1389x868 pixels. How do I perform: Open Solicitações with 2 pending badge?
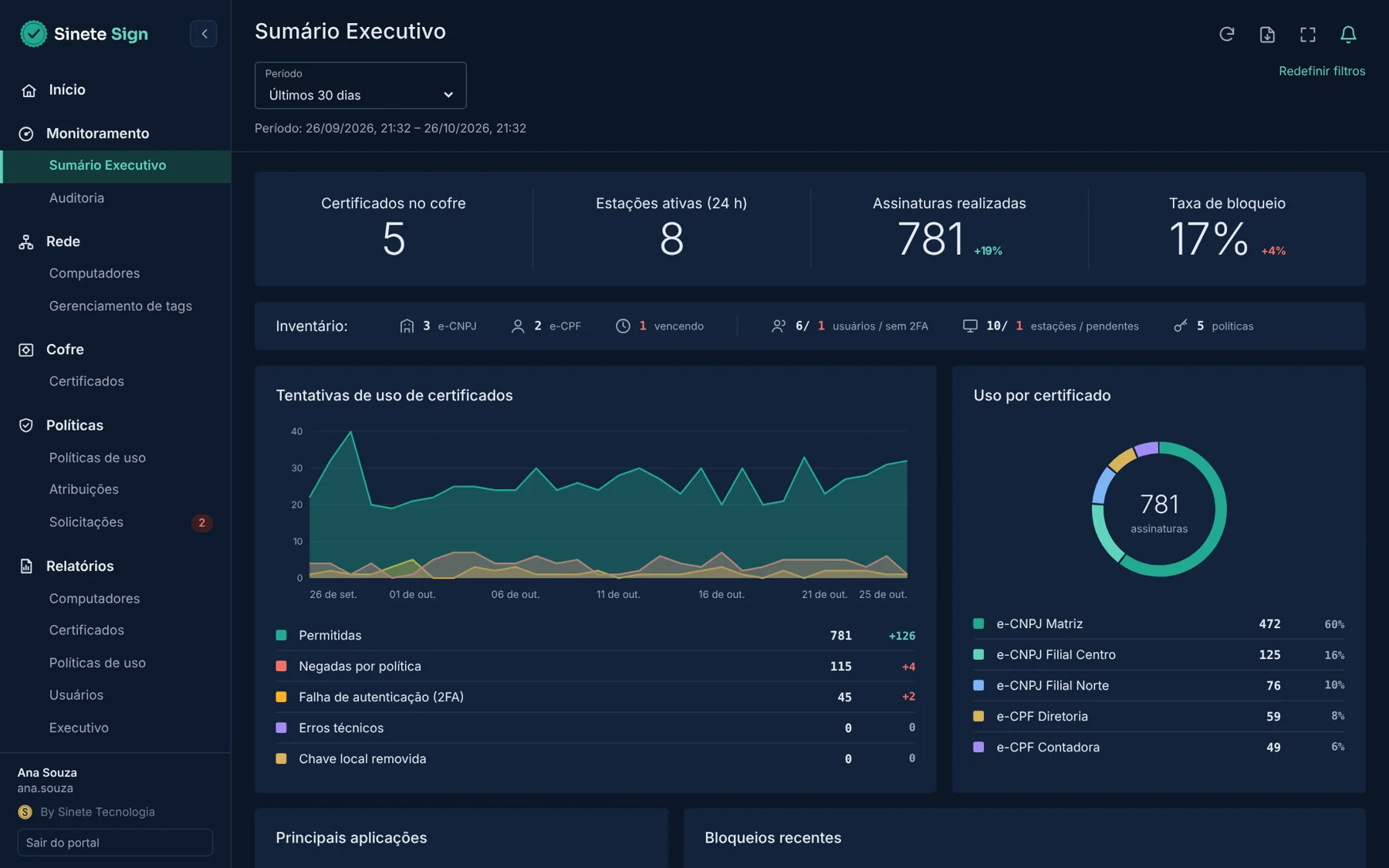click(x=115, y=522)
